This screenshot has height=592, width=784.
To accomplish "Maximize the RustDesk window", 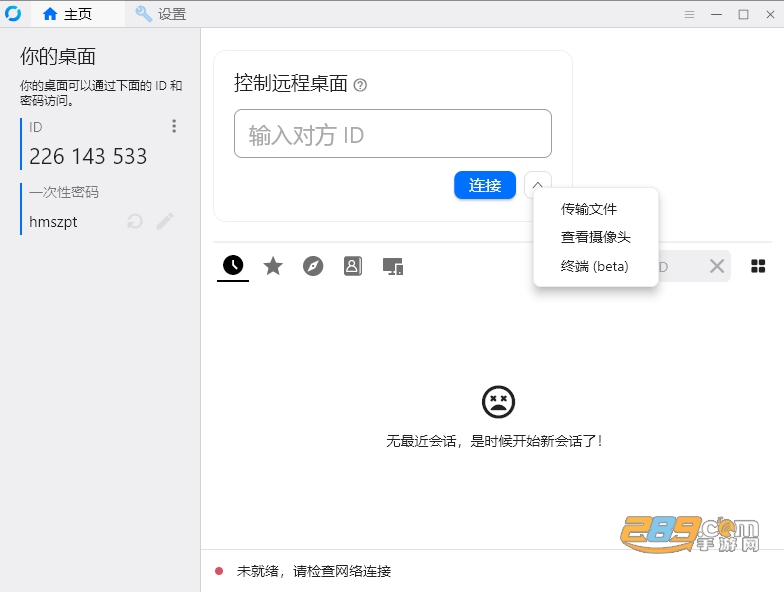I will 744,14.
